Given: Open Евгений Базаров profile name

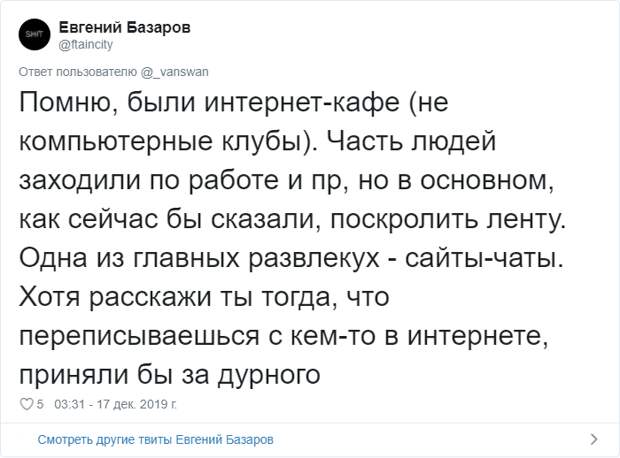Looking at the screenshot, I should pos(125,27).
